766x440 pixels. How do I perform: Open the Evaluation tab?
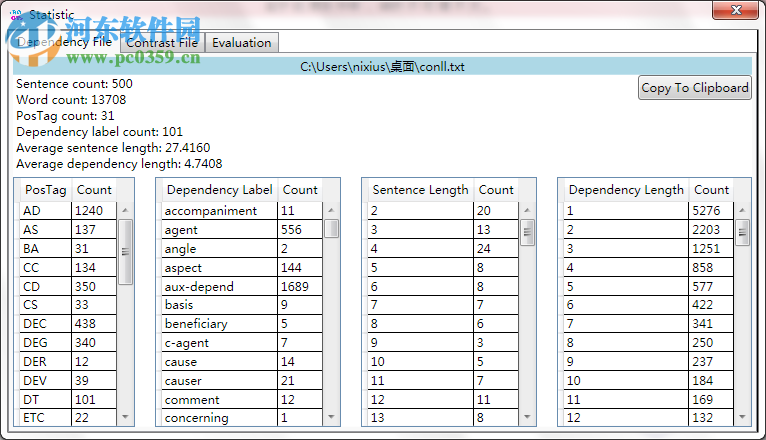point(241,43)
